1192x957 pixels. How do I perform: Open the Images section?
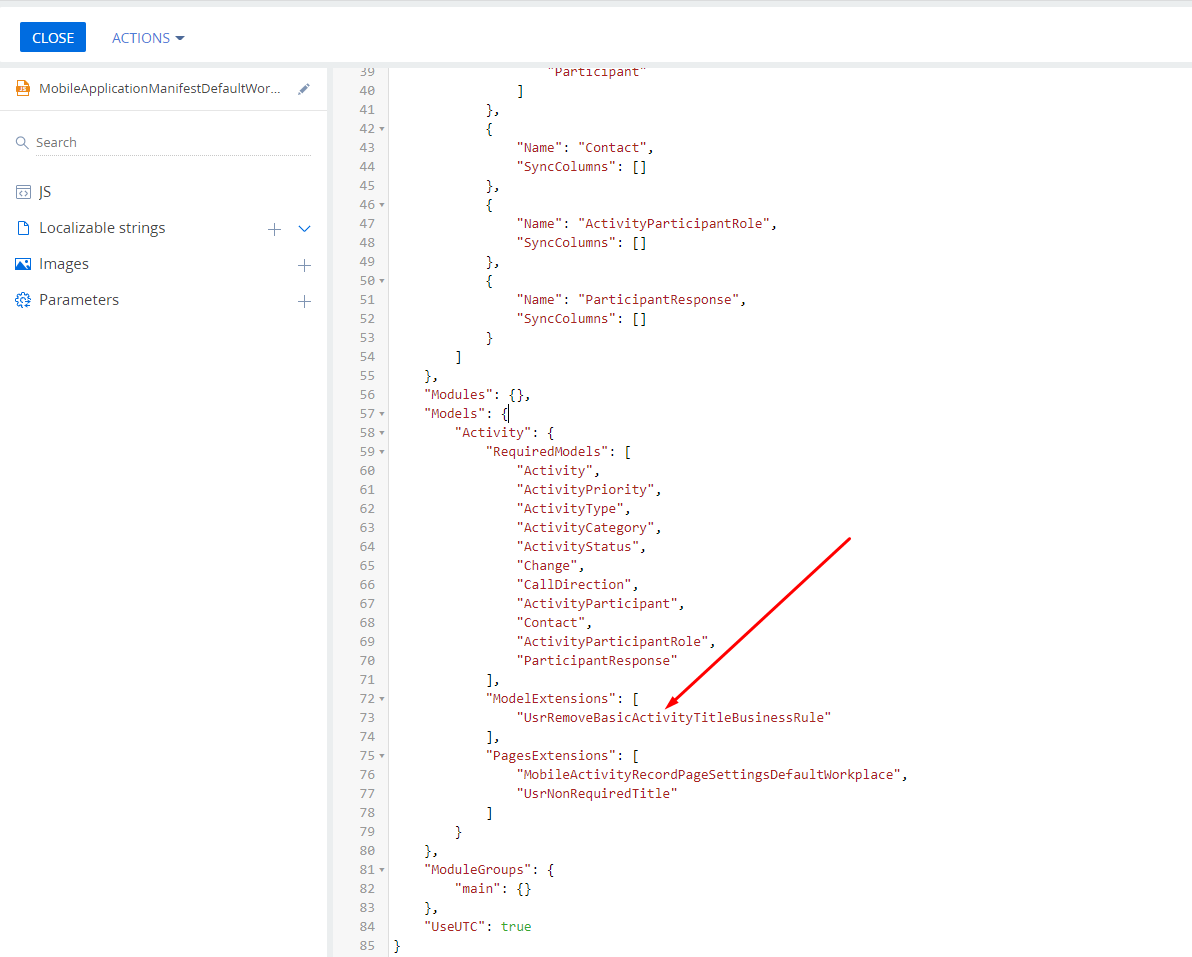pos(64,264)
